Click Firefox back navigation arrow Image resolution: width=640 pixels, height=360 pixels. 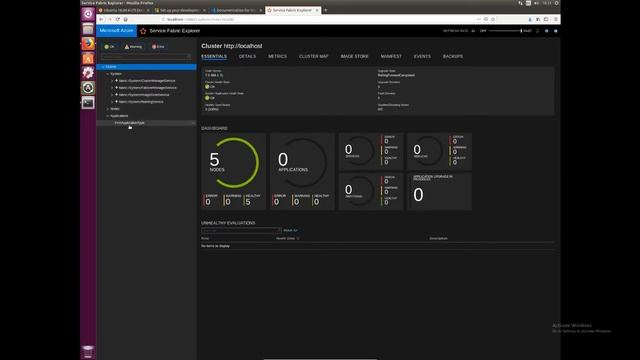pyautogui.click(x=101, y=19)
